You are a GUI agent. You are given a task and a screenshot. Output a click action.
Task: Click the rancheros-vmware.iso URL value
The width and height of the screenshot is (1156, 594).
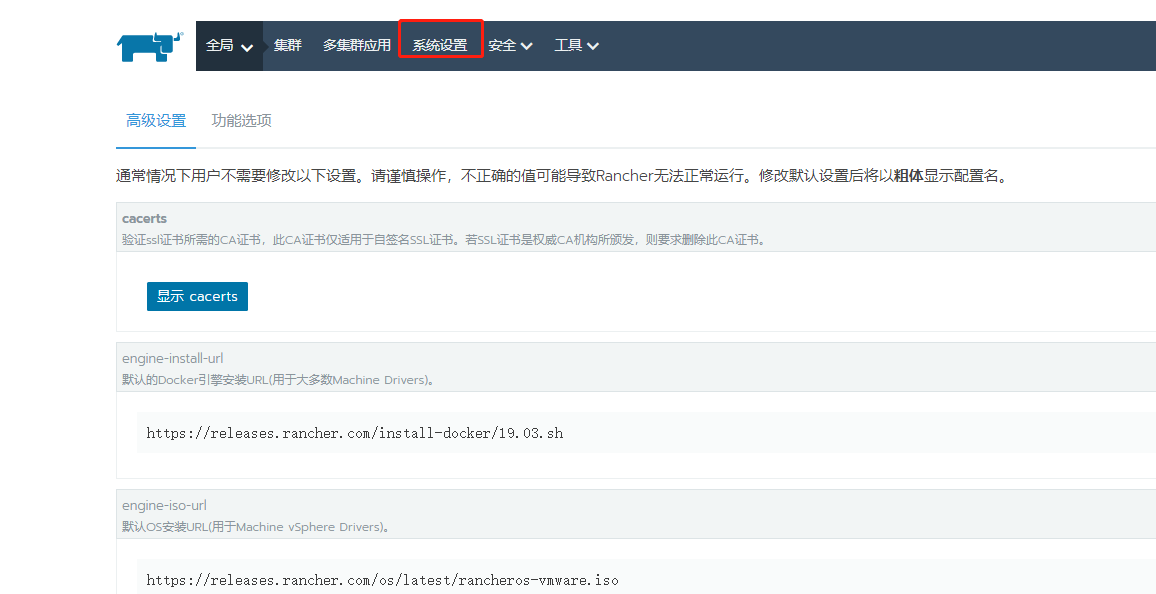(x=383, y=580)
